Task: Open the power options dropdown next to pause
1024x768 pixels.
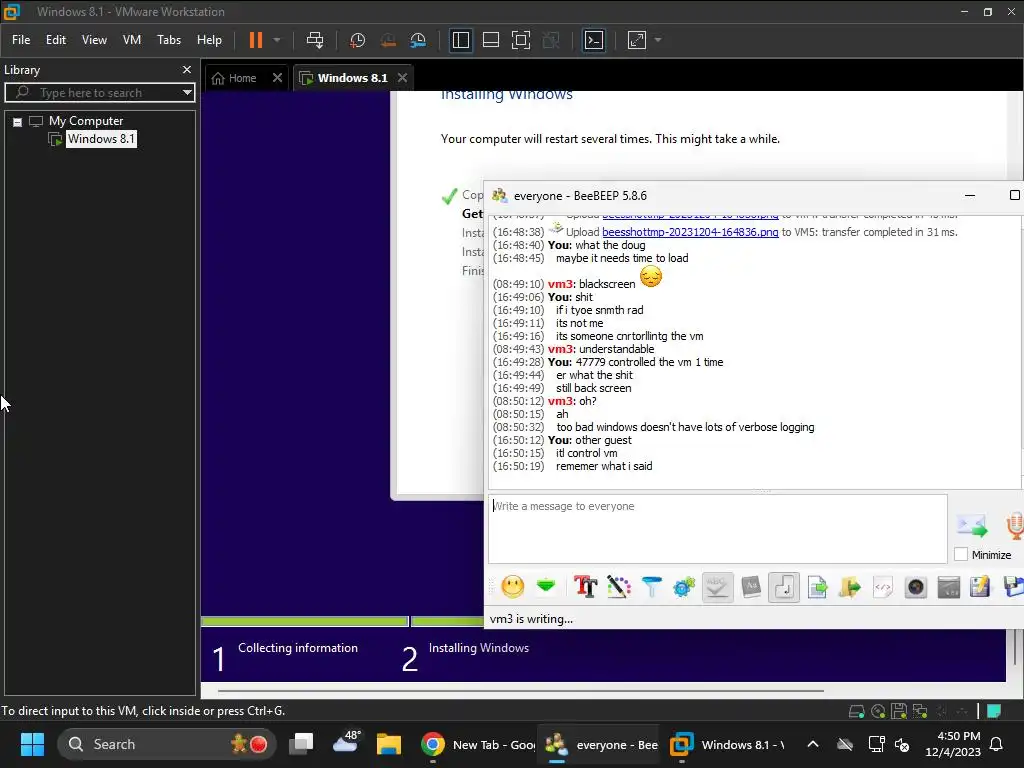Action: point(277,40)
